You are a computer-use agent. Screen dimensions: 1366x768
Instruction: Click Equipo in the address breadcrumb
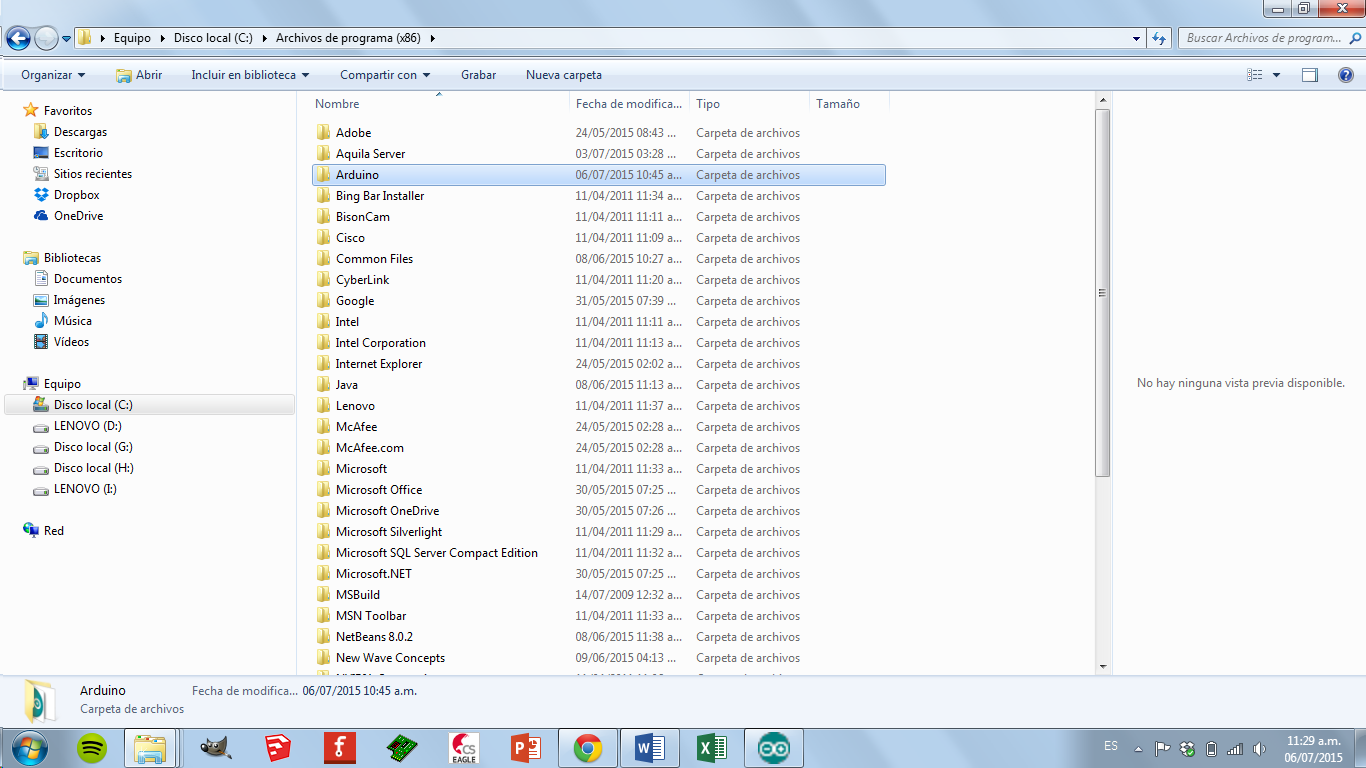coord(132,38)
